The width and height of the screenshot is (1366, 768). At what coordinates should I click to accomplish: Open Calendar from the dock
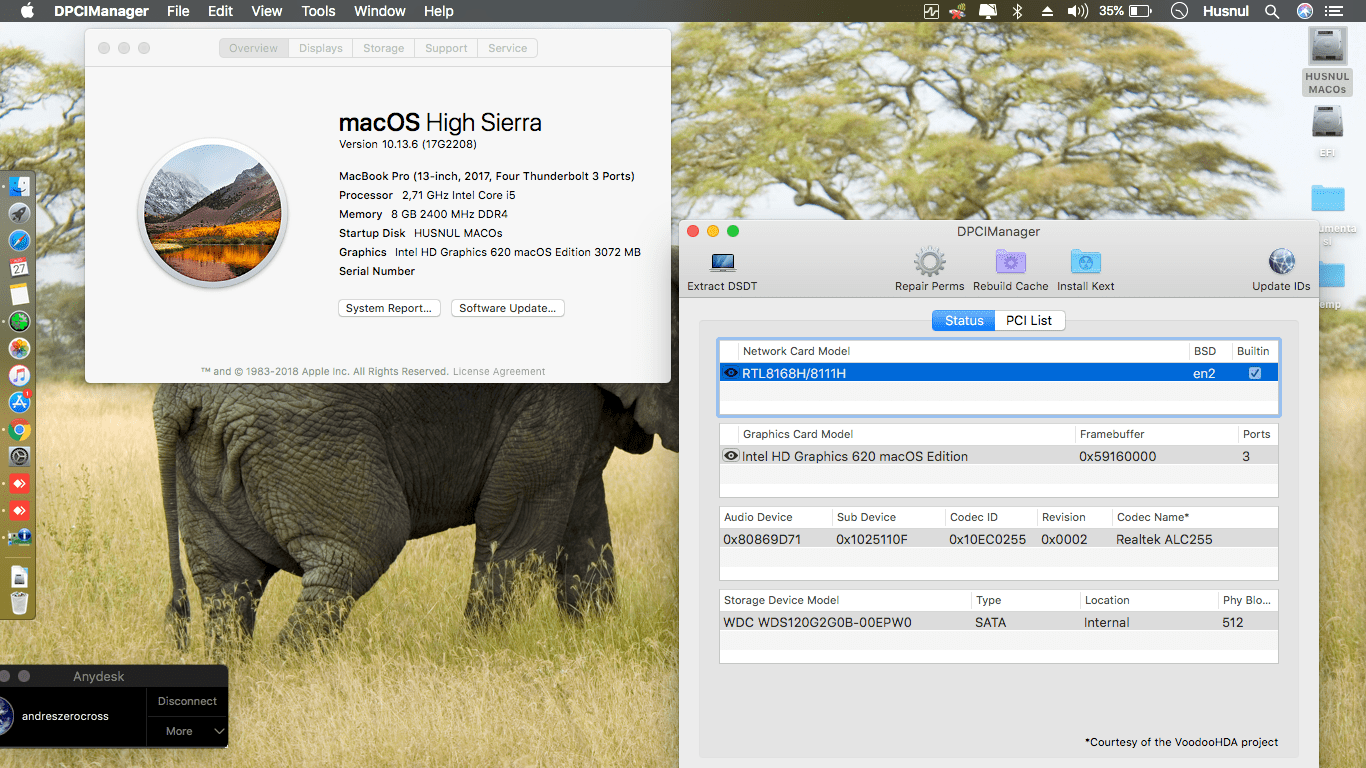tap(19, 268)
